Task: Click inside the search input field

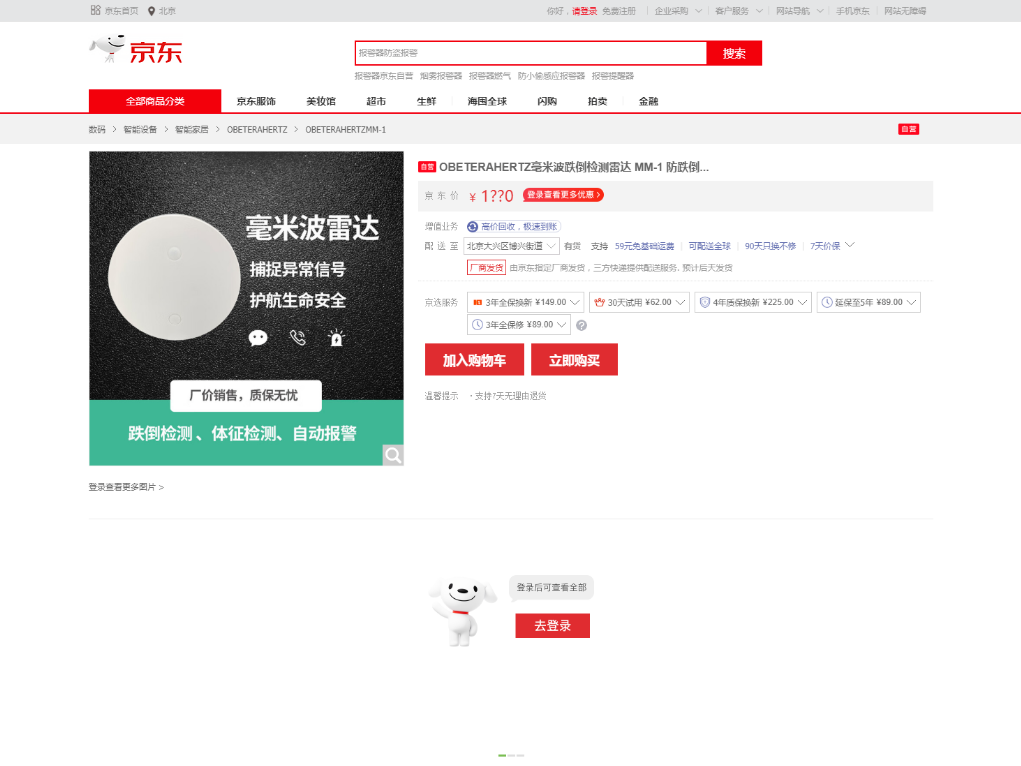Action: pyautogui.click(x=530, y=52)
